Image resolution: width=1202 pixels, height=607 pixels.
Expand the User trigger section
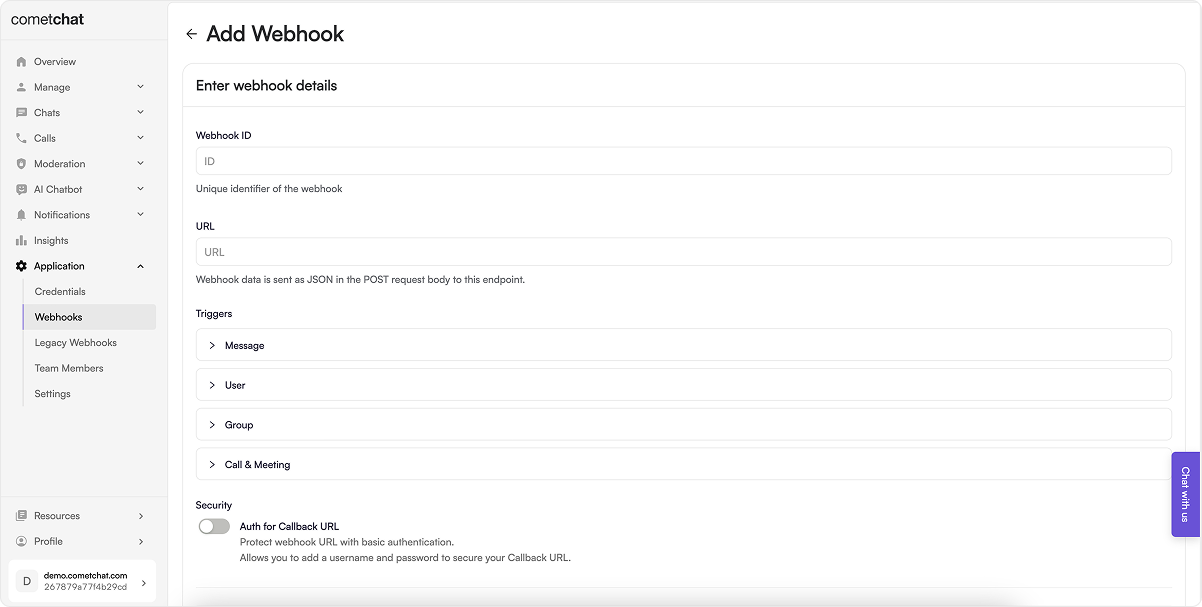683,385
